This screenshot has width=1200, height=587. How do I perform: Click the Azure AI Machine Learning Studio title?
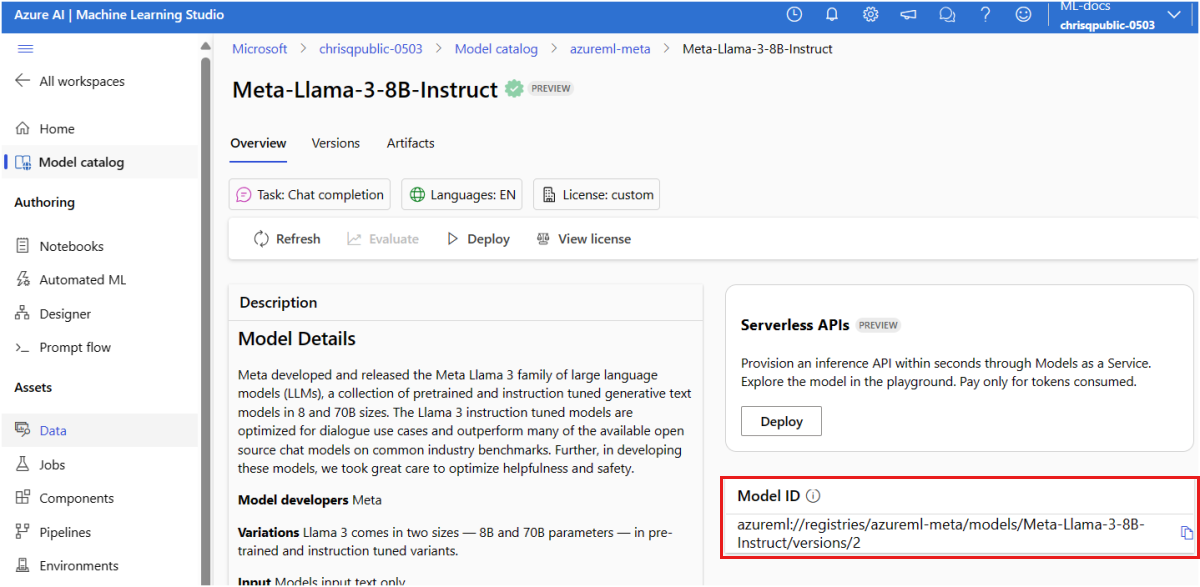point(119,15)
